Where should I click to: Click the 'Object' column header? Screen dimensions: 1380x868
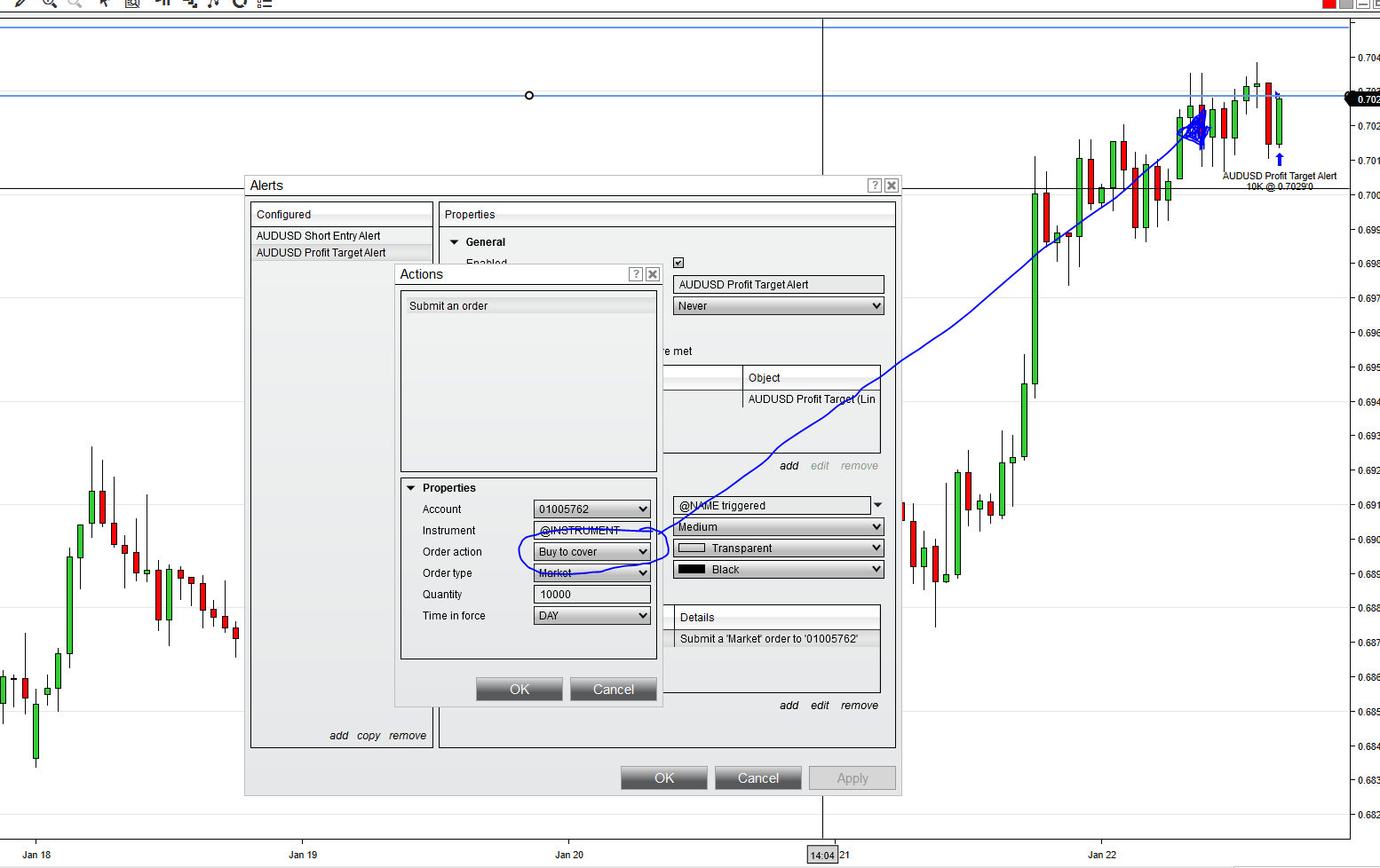tap(812, 378)
